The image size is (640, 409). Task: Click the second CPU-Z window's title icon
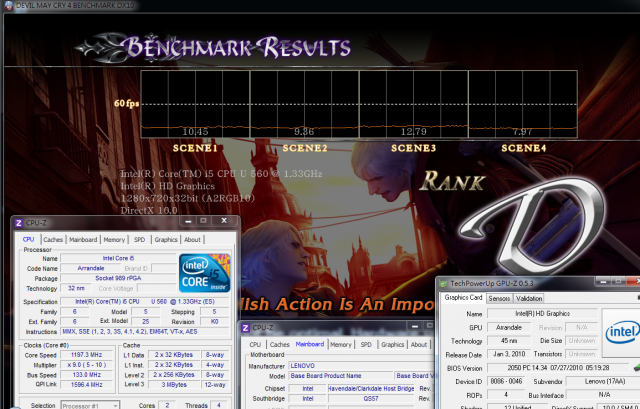click(245, 328)
